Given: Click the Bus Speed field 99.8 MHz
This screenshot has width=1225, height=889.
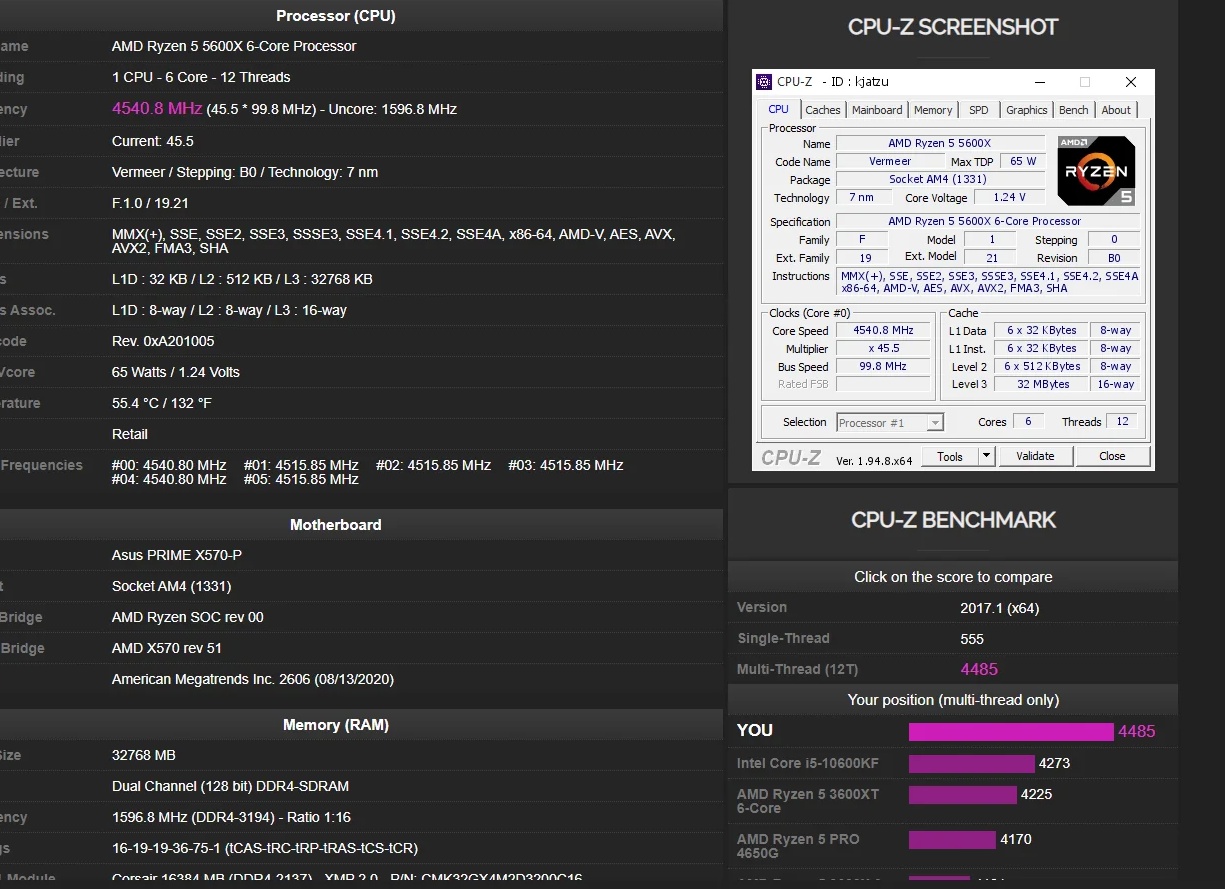Looking at the screenshot, I should [x=883, y=367].
